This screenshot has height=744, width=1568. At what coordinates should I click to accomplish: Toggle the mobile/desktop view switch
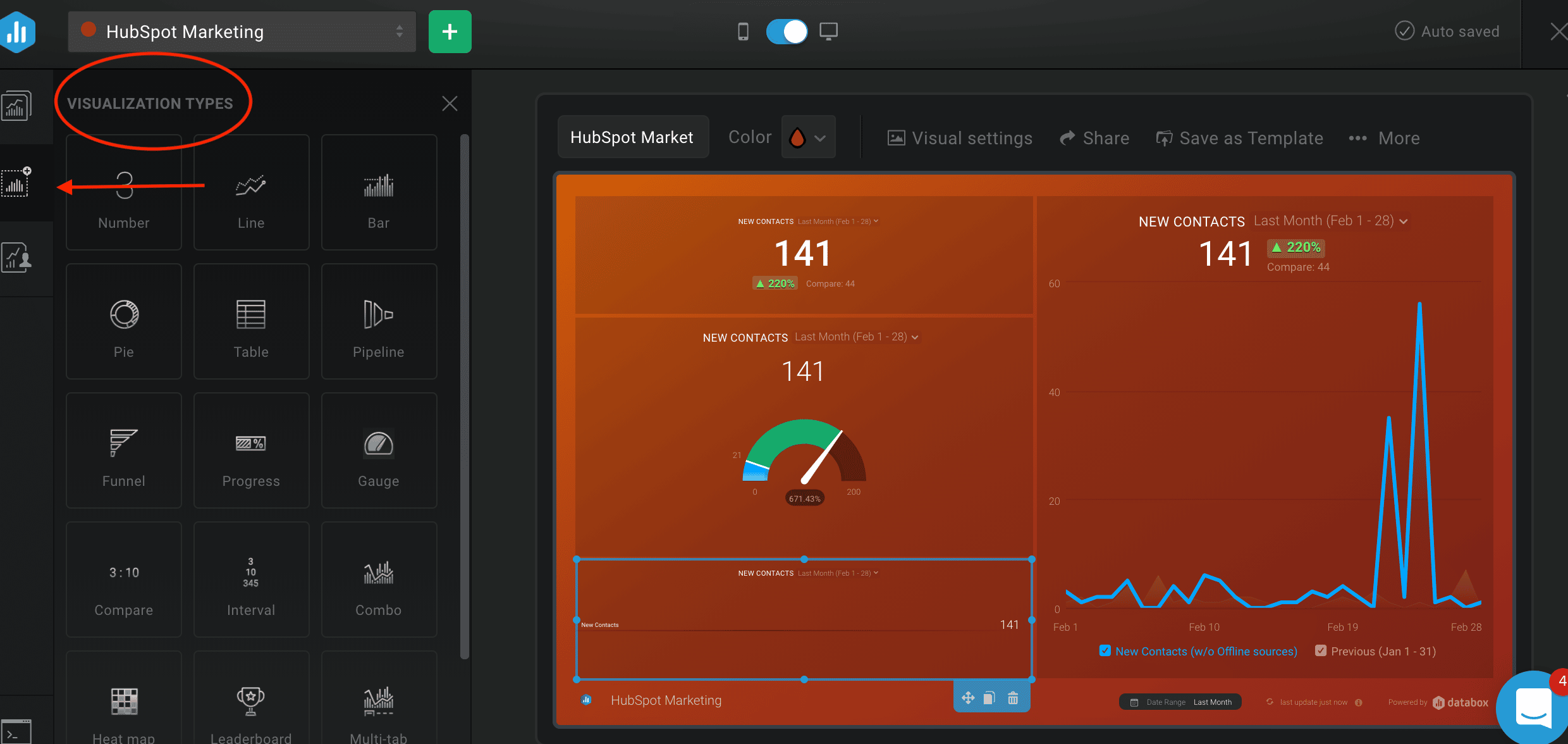pos(787,32)
